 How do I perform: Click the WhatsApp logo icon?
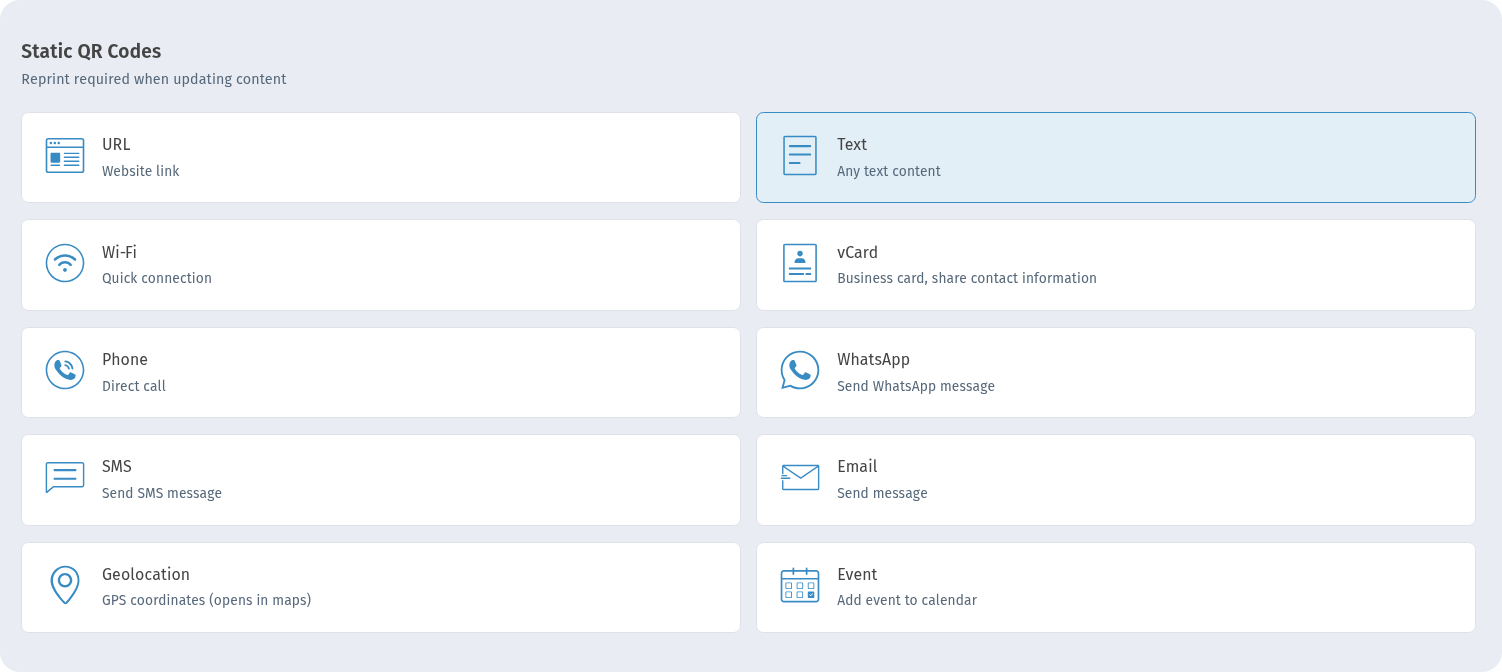click(800, 370)
